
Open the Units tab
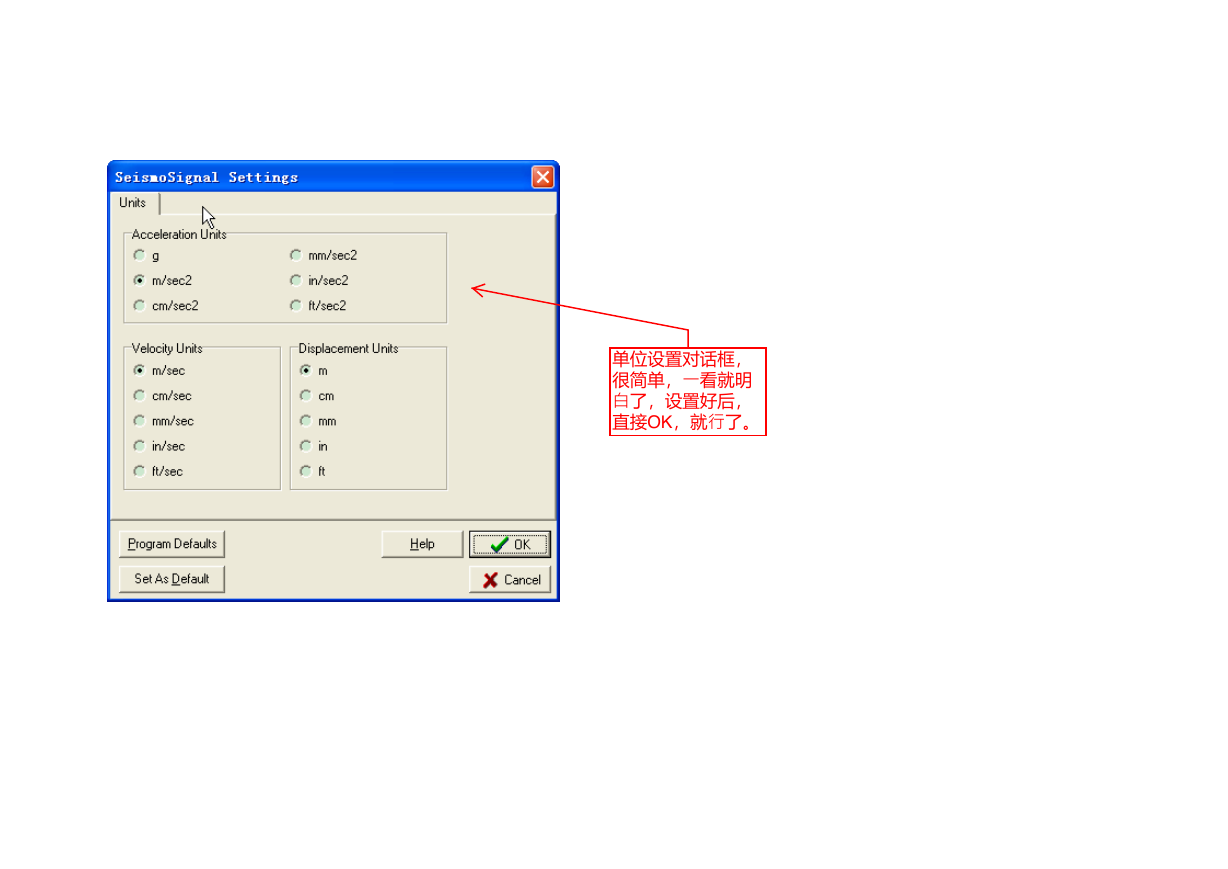133,203
